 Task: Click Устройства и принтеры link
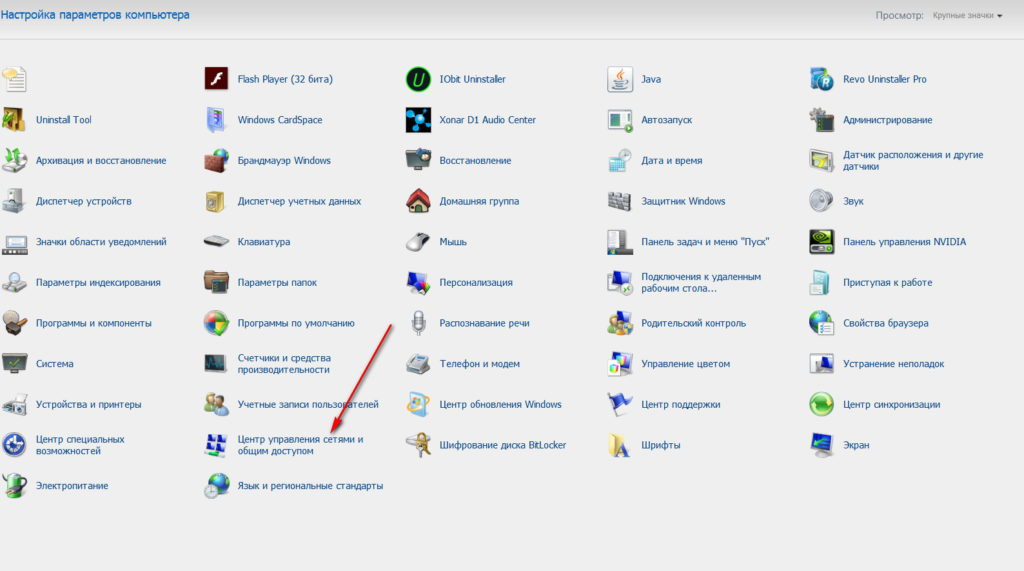[89, 404]
